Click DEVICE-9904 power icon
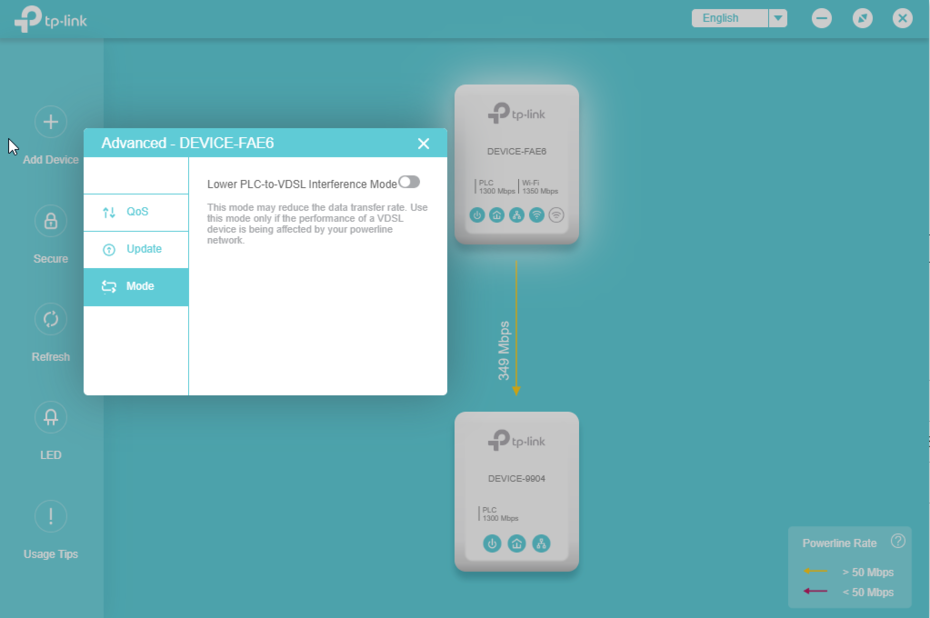The height and width of the screenshot is (618, 930). [492, 543]
